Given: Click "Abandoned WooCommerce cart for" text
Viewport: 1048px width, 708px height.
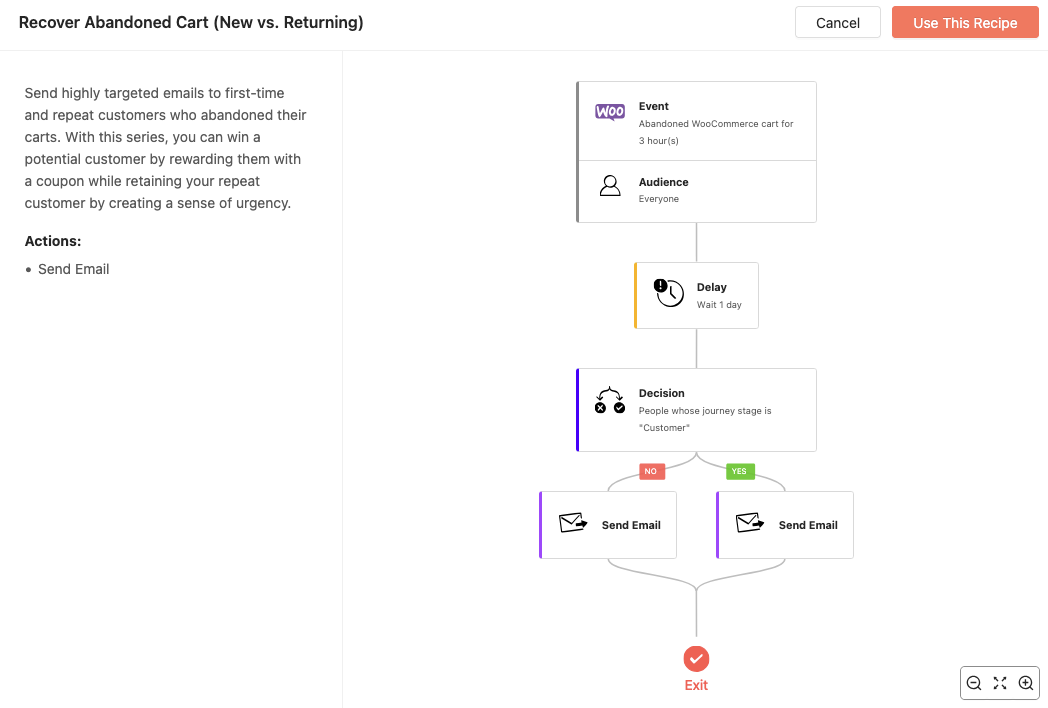Looking at the screenshot, I should [x=716, y=124].
